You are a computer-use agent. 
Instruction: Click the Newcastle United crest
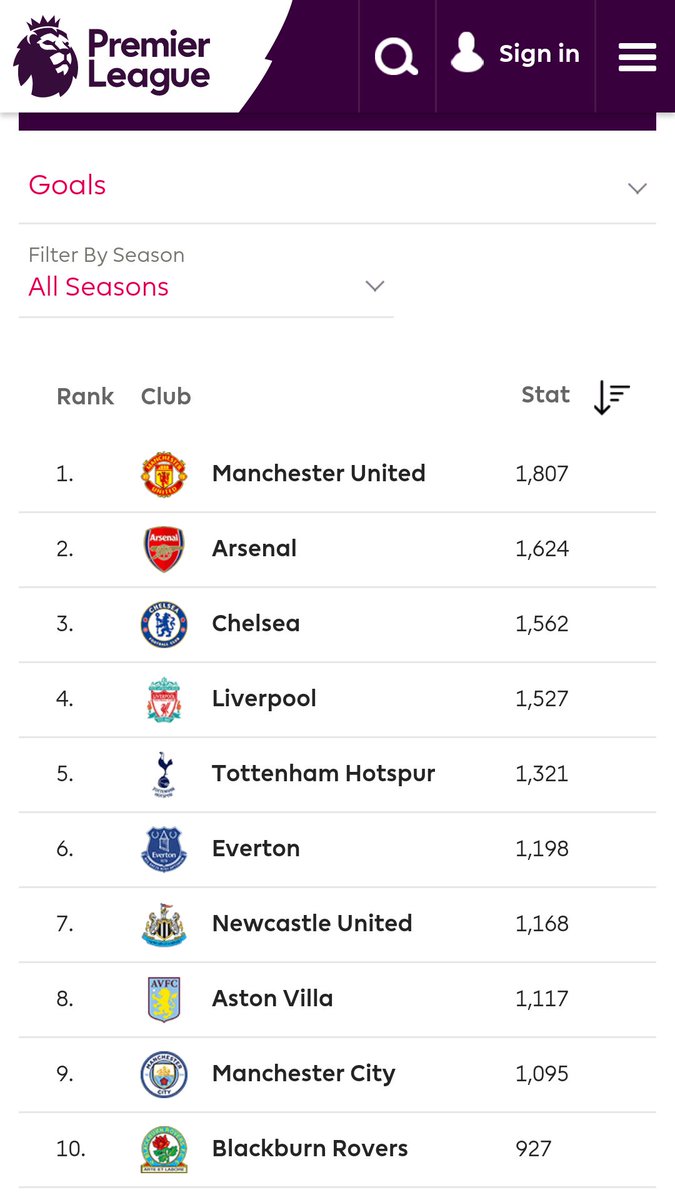[x=164, y=924]
